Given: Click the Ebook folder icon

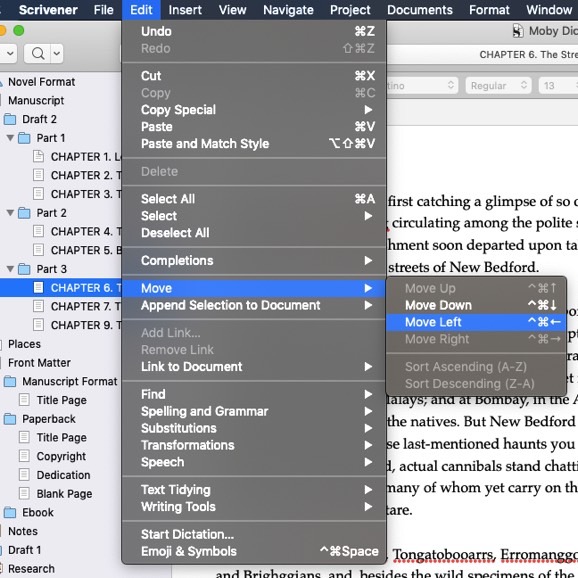Looking at the screenshot, I should point(10,512).
